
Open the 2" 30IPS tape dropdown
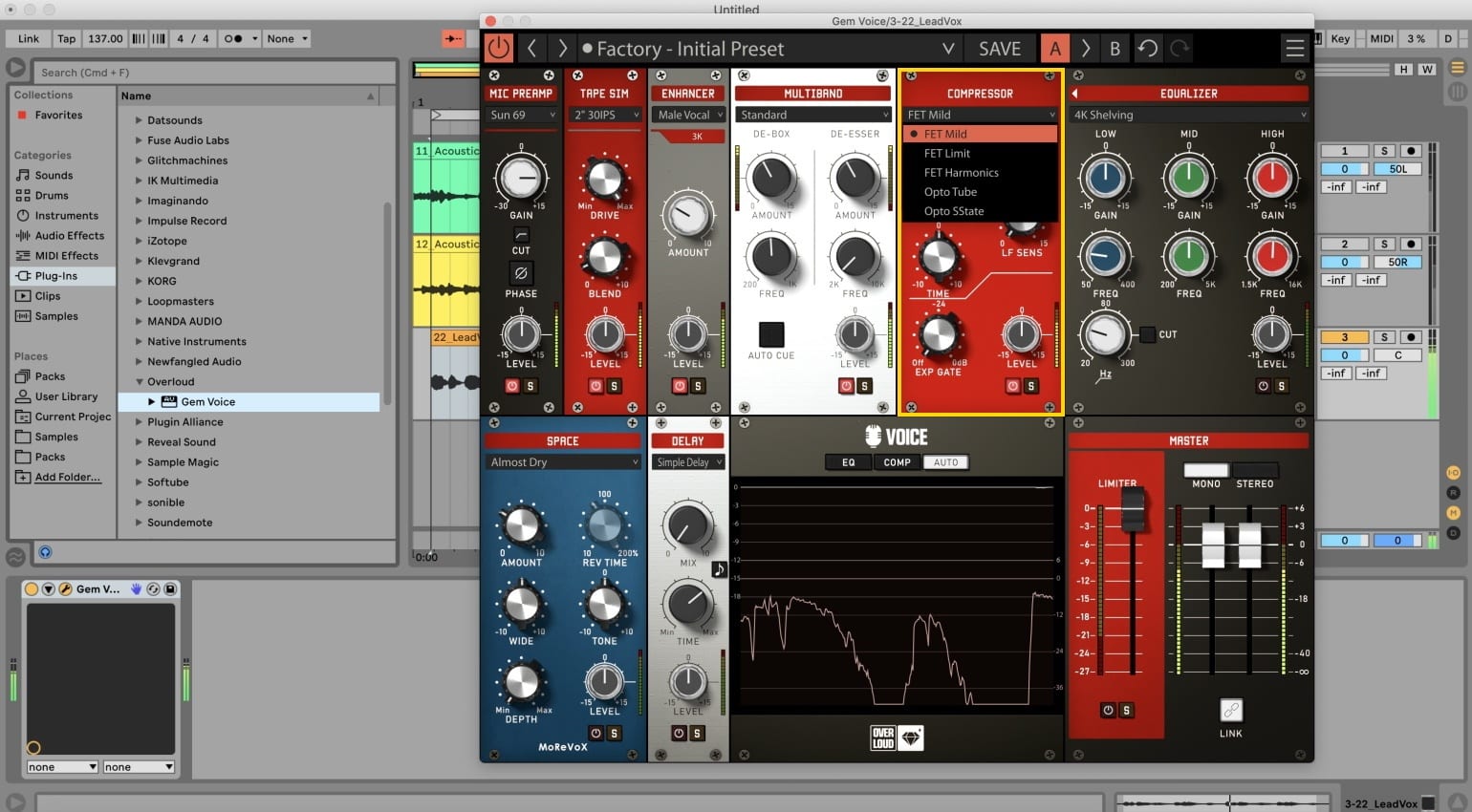(606, 115)
